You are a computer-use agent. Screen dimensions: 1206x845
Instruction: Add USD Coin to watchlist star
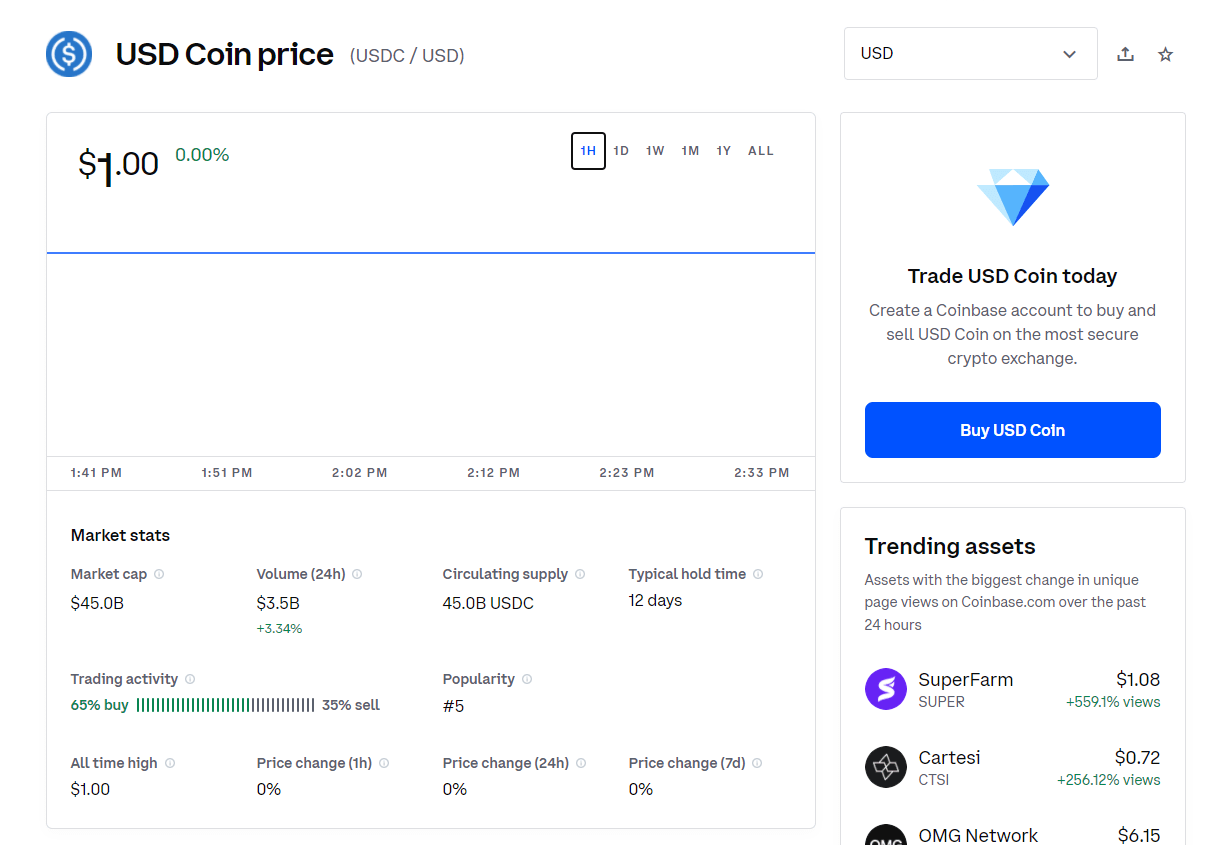coord(1165,54)
